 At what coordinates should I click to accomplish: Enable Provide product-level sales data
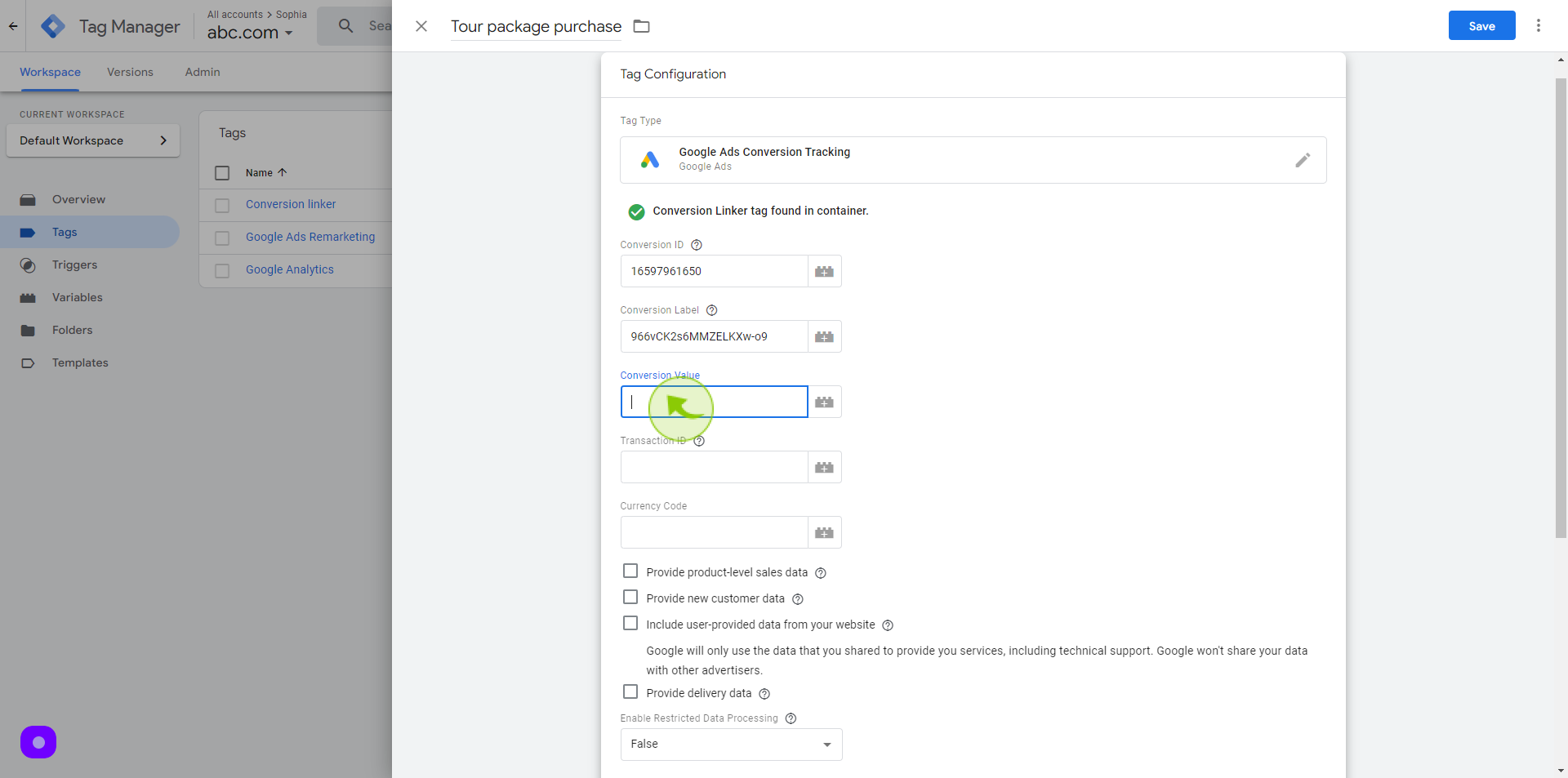pyautogui.click(x=630, y=571)
